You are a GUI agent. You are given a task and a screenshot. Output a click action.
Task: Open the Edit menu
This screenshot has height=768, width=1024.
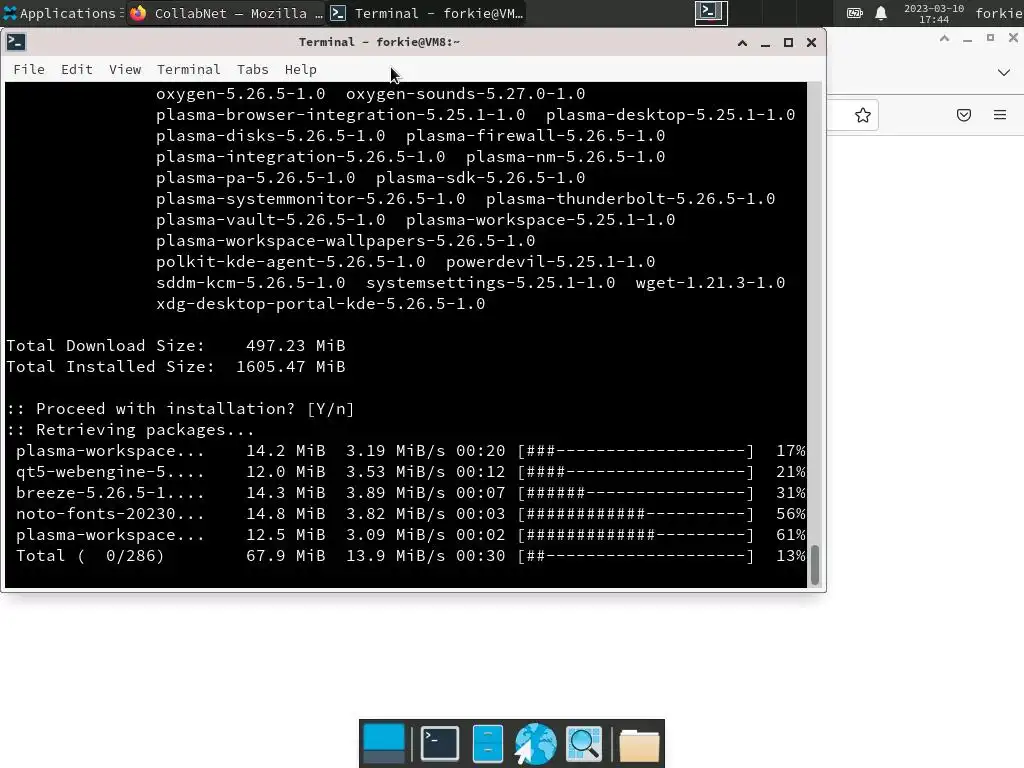point(77,69)
